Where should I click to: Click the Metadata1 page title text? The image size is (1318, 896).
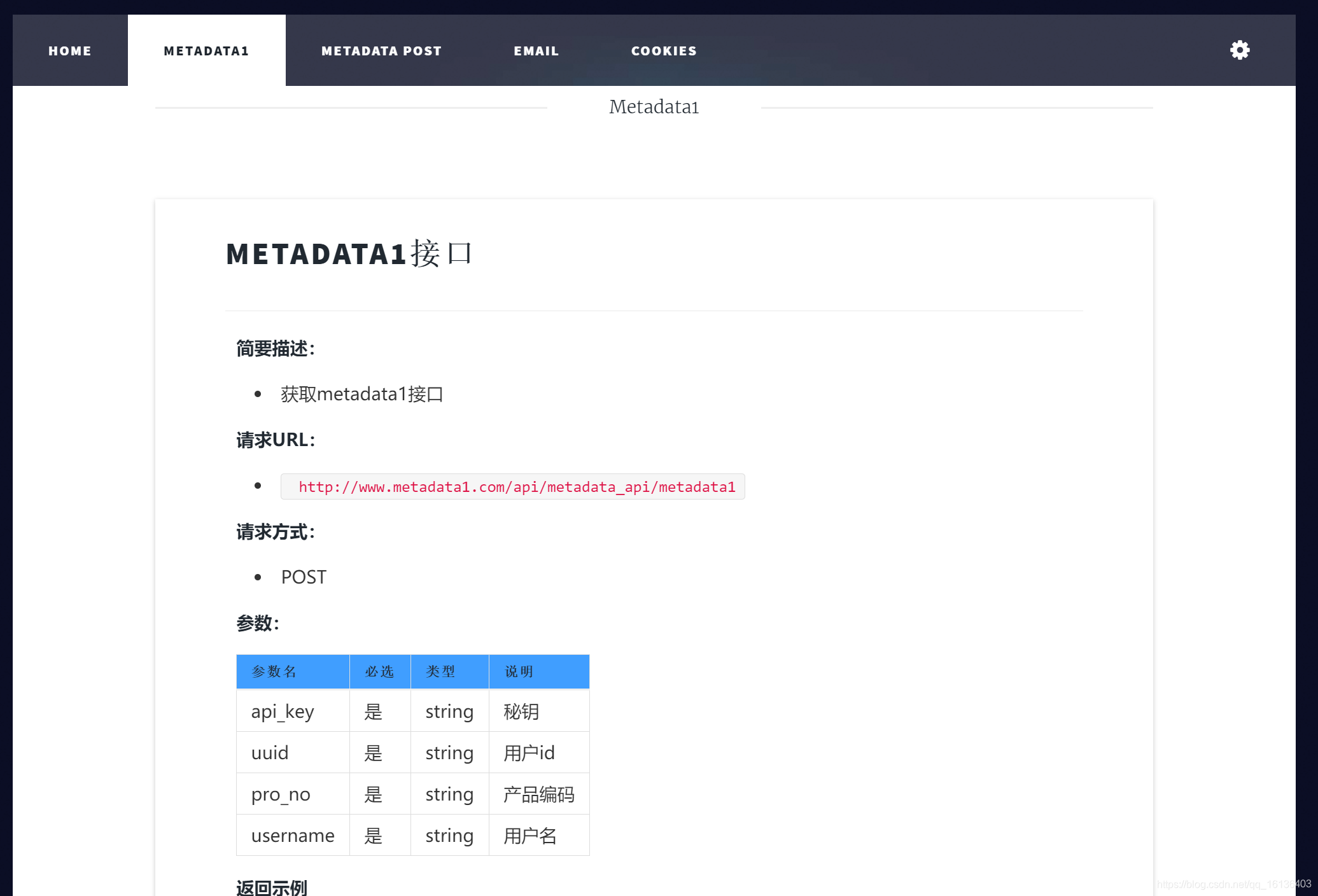click(654, 106)
